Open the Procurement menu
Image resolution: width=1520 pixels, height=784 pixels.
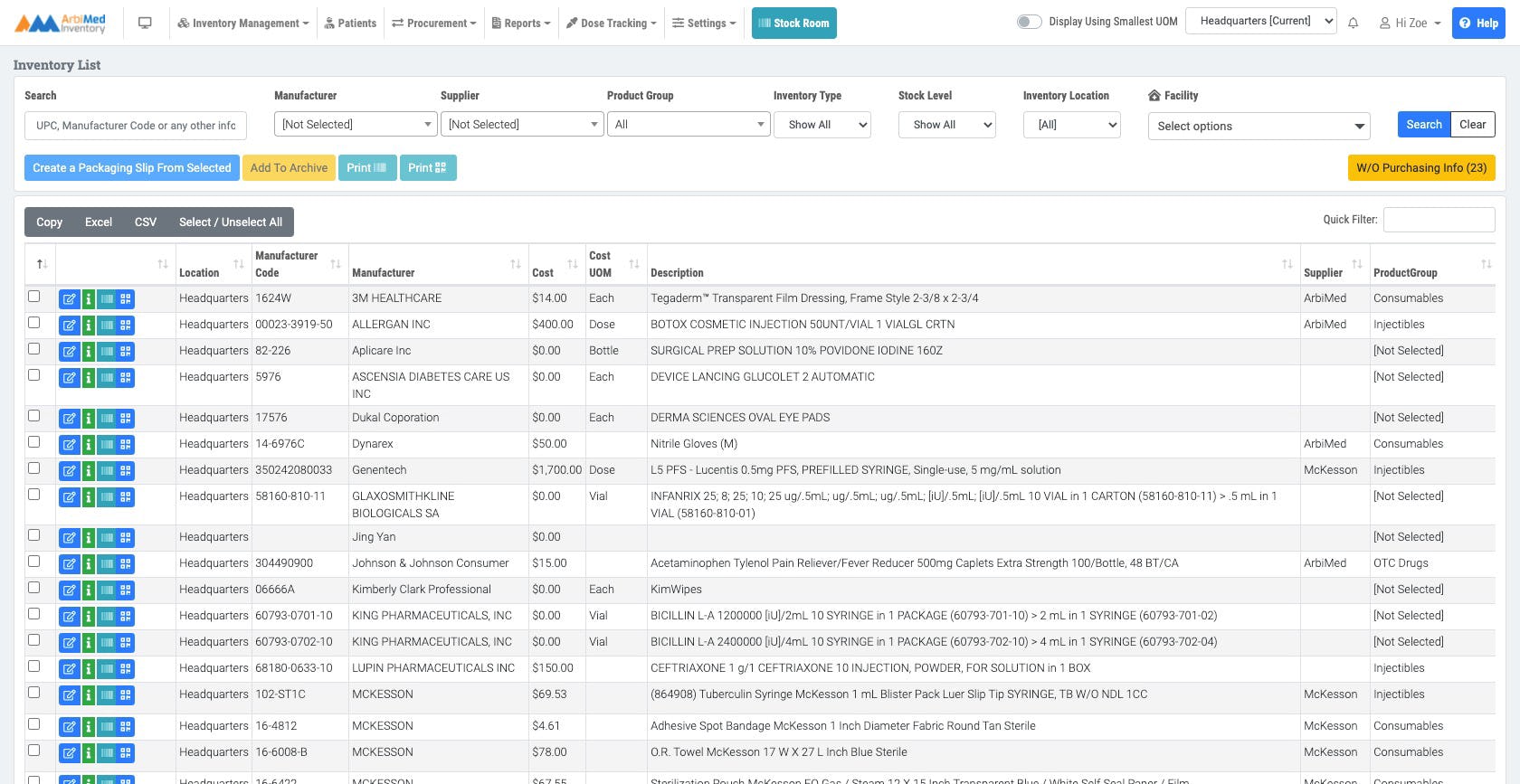[433, 24]
